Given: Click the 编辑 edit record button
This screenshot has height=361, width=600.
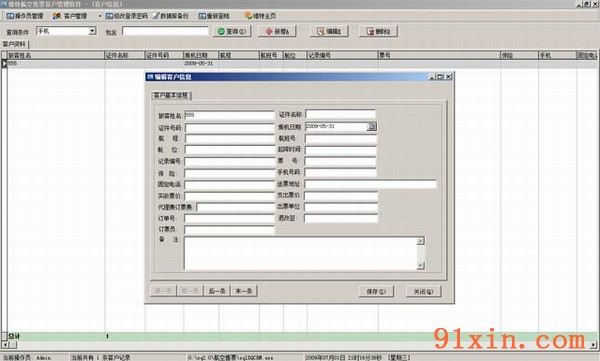Looking at the screenshot, I should point(329,31).
